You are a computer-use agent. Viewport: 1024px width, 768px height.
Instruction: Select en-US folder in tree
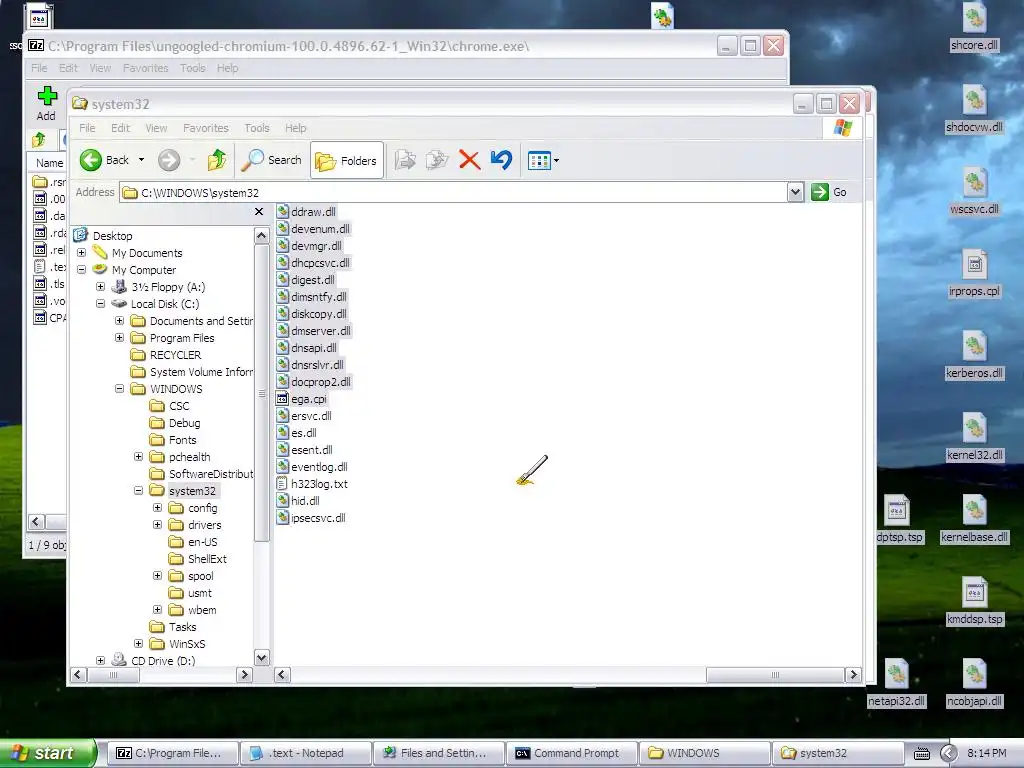202,541
